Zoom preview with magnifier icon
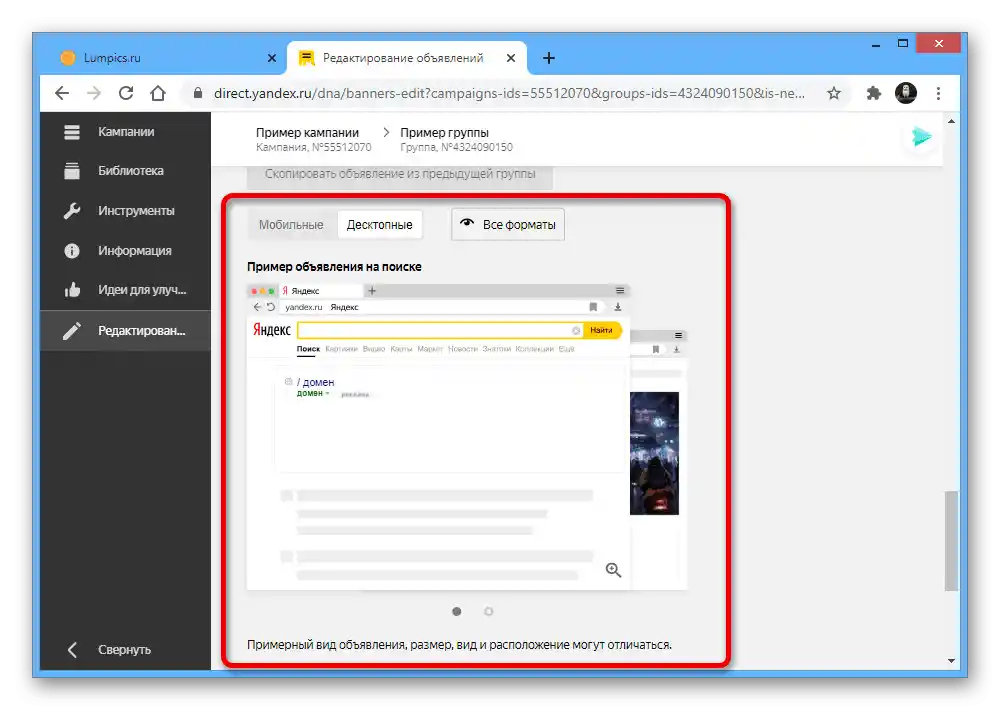 [x=613, y=570]
